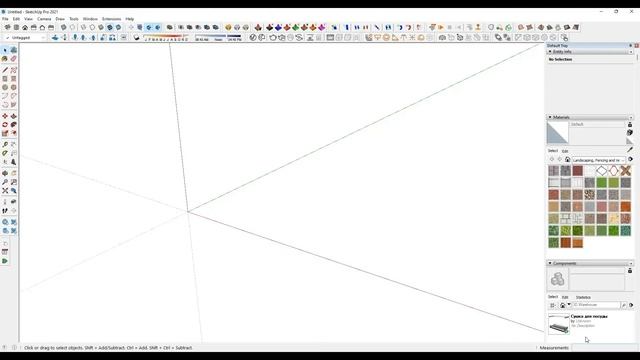Open the Draw menu

click(x=60, y=19)
